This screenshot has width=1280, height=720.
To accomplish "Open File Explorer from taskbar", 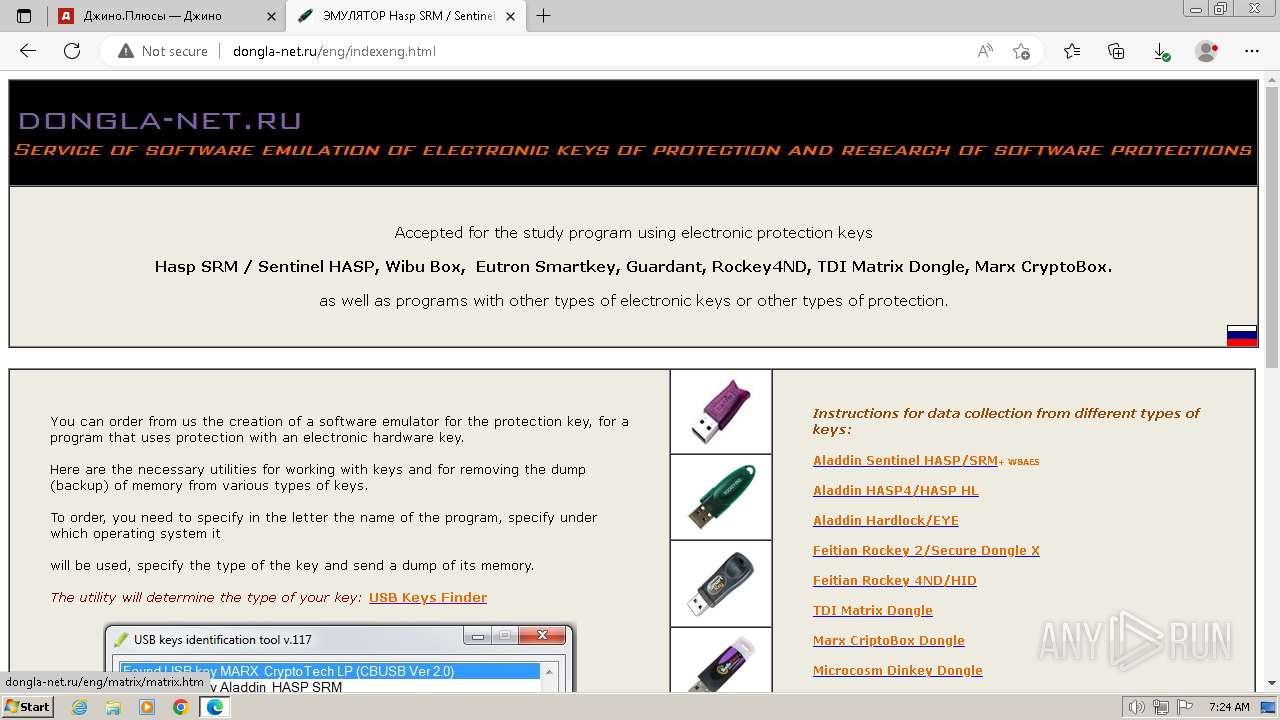I will pos(113,707).
